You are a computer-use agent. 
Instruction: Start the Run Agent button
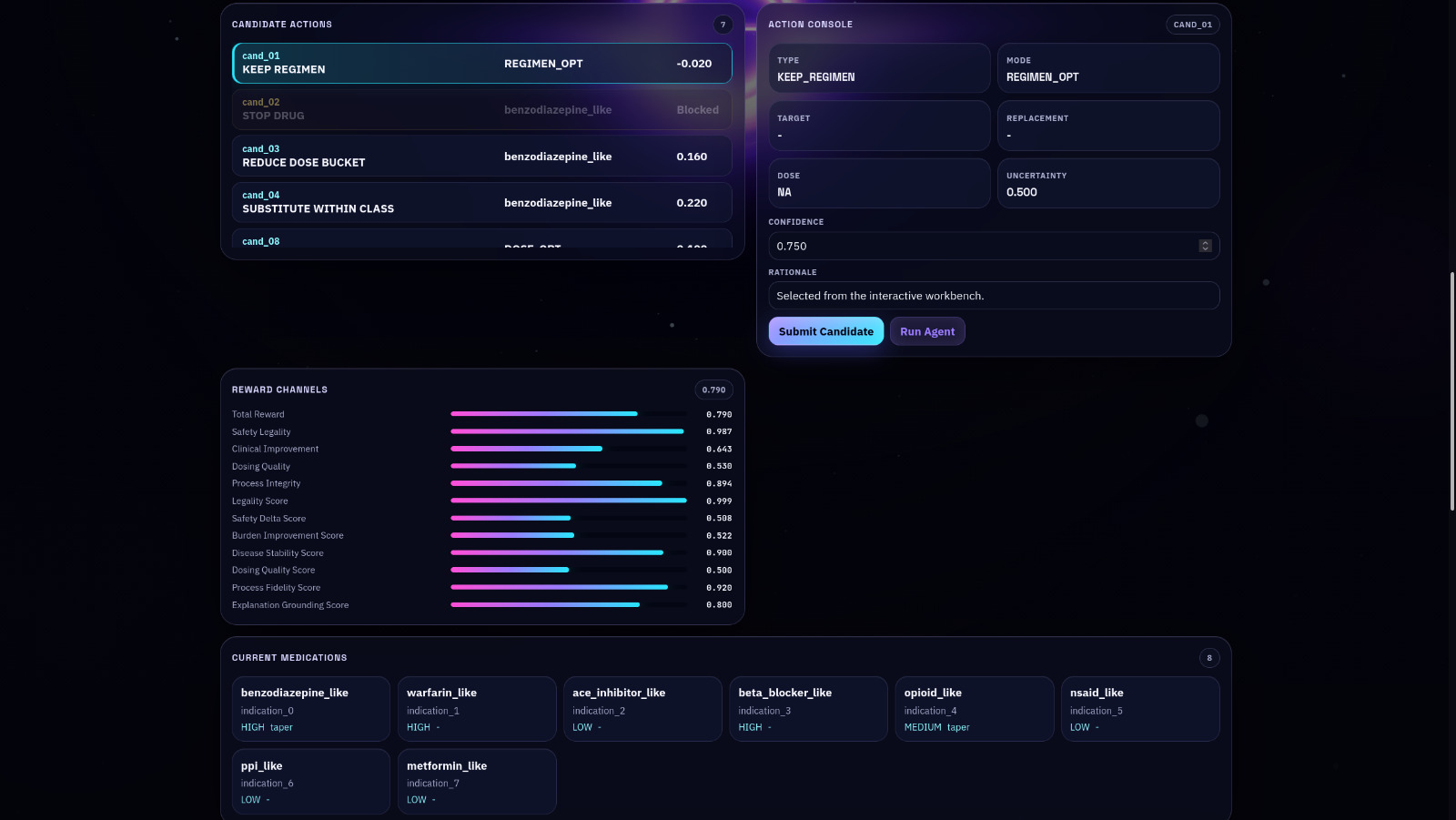point(927,331)
